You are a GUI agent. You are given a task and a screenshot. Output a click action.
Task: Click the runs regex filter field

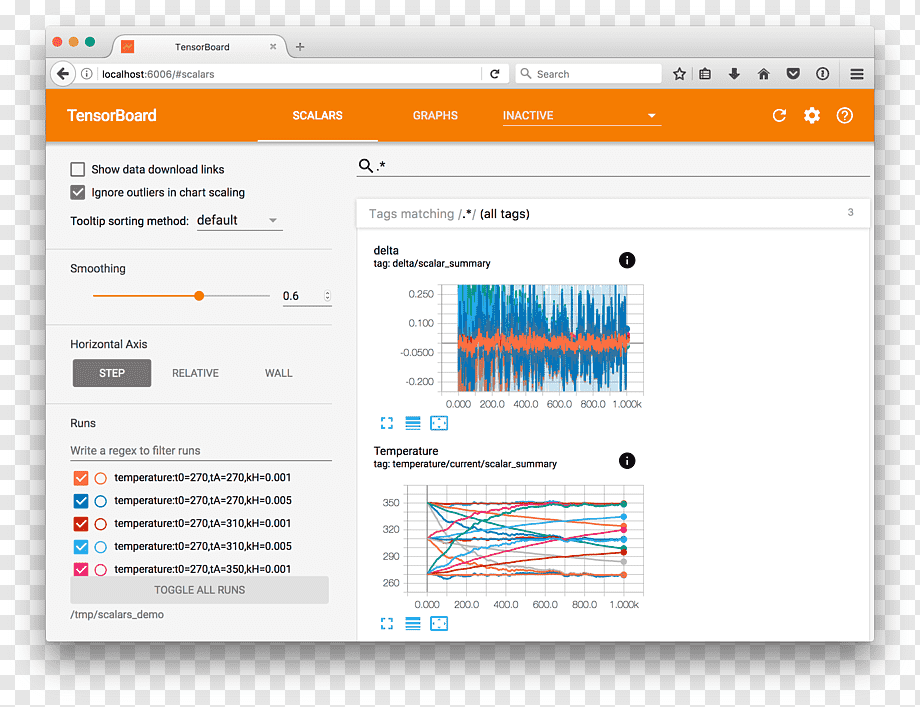(x=201, y=451)
